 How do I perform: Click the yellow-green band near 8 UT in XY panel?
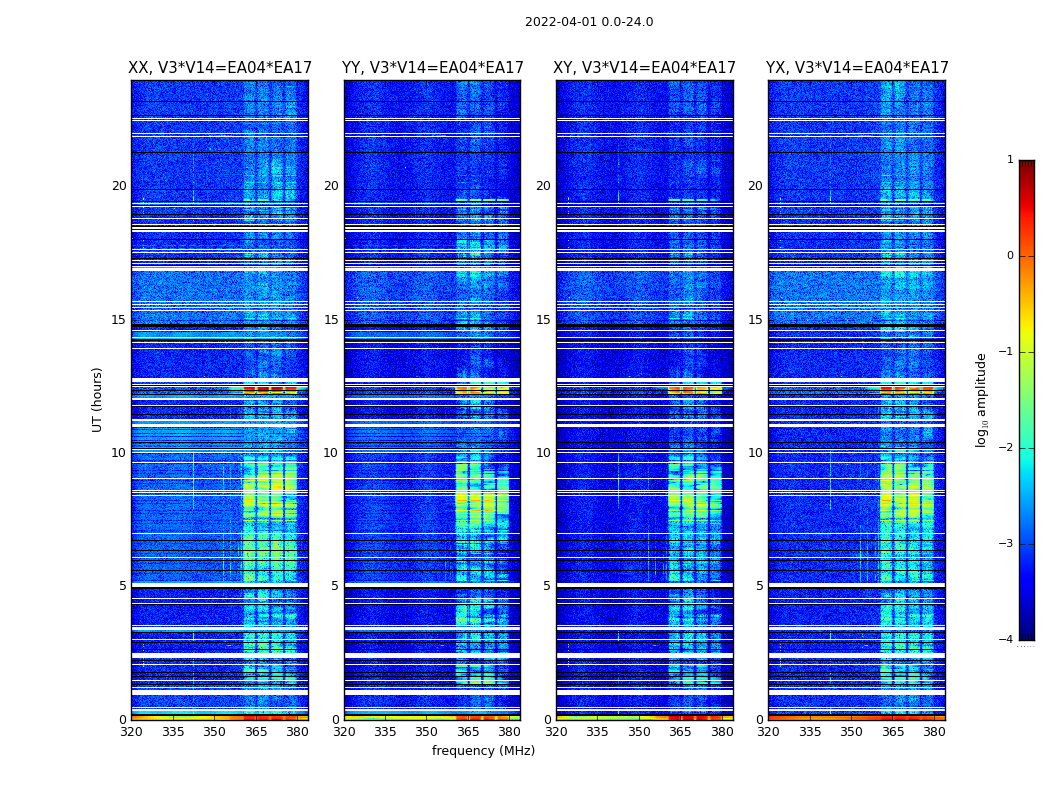click(x=694, y=499)
